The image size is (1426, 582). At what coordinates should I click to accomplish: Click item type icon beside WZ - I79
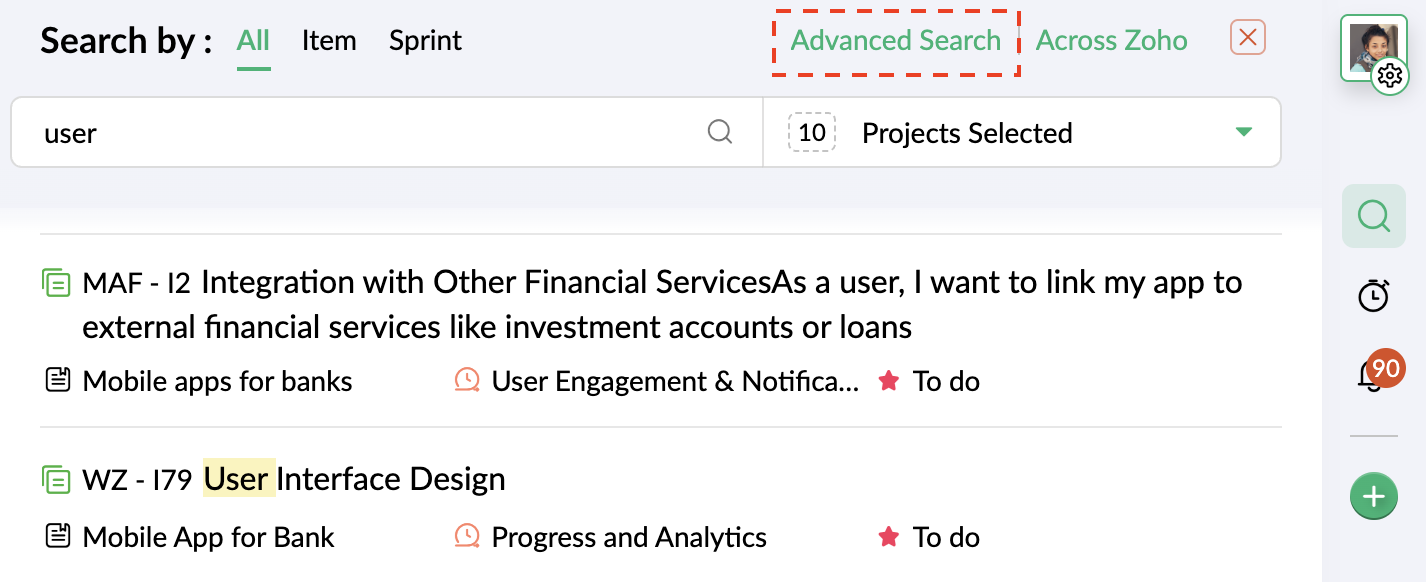[x=57, y=480]
